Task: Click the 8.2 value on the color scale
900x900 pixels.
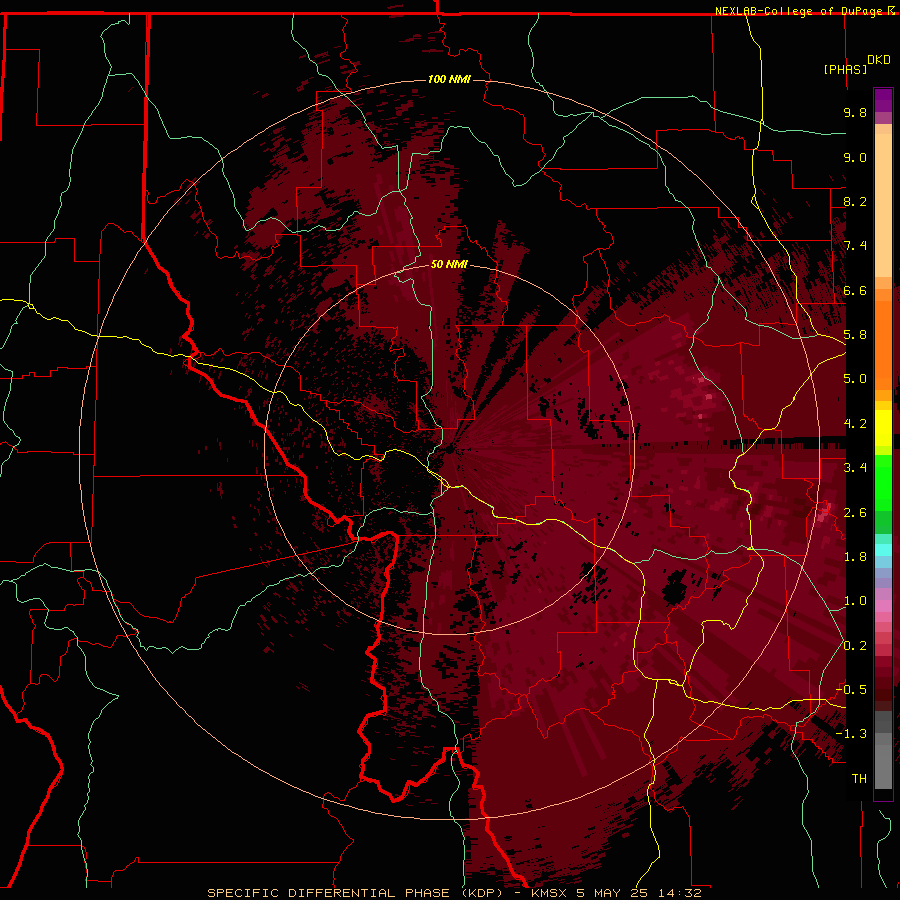Action: click(855, 201)
